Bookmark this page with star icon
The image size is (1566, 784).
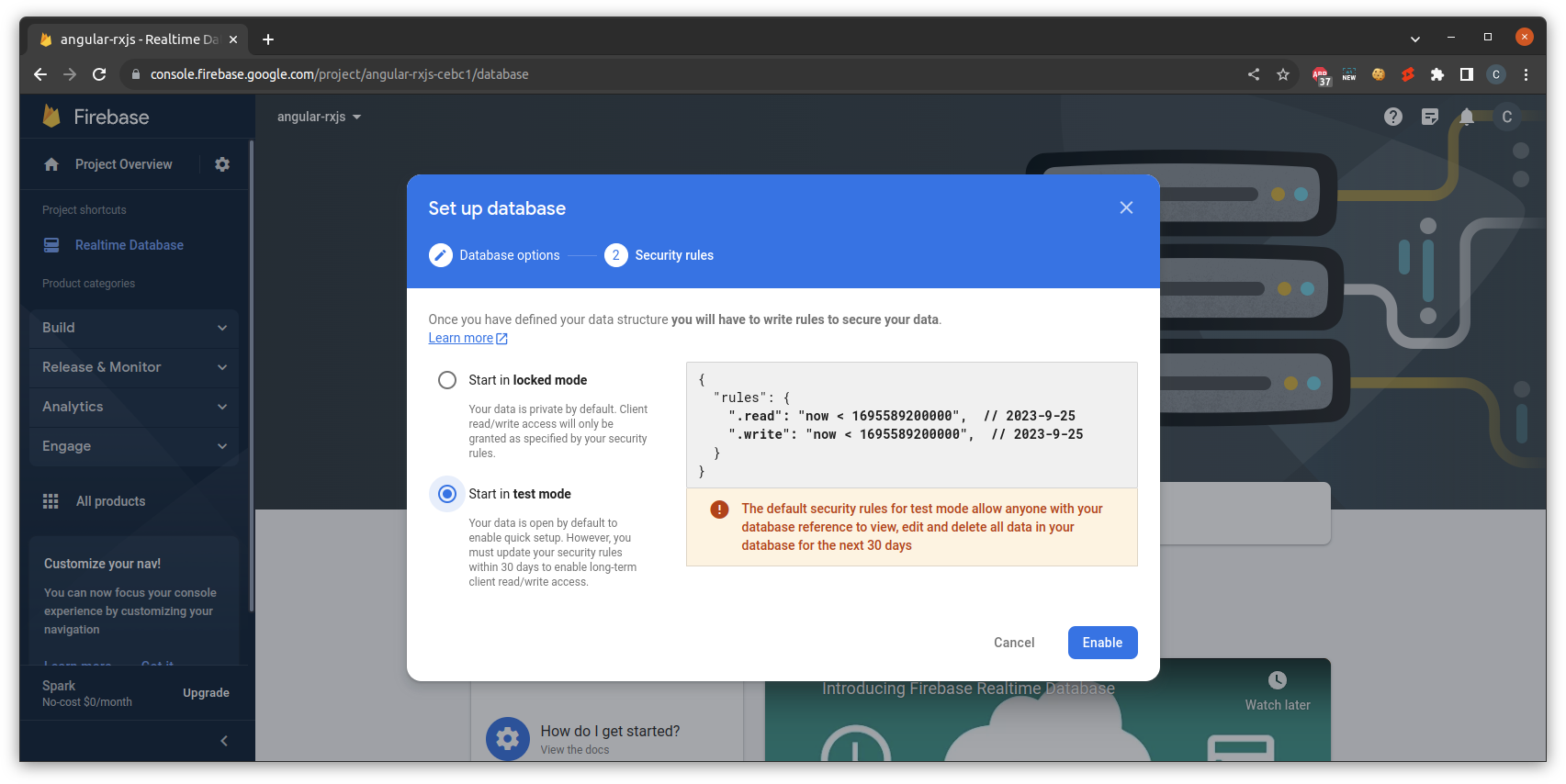[1283, 74]
